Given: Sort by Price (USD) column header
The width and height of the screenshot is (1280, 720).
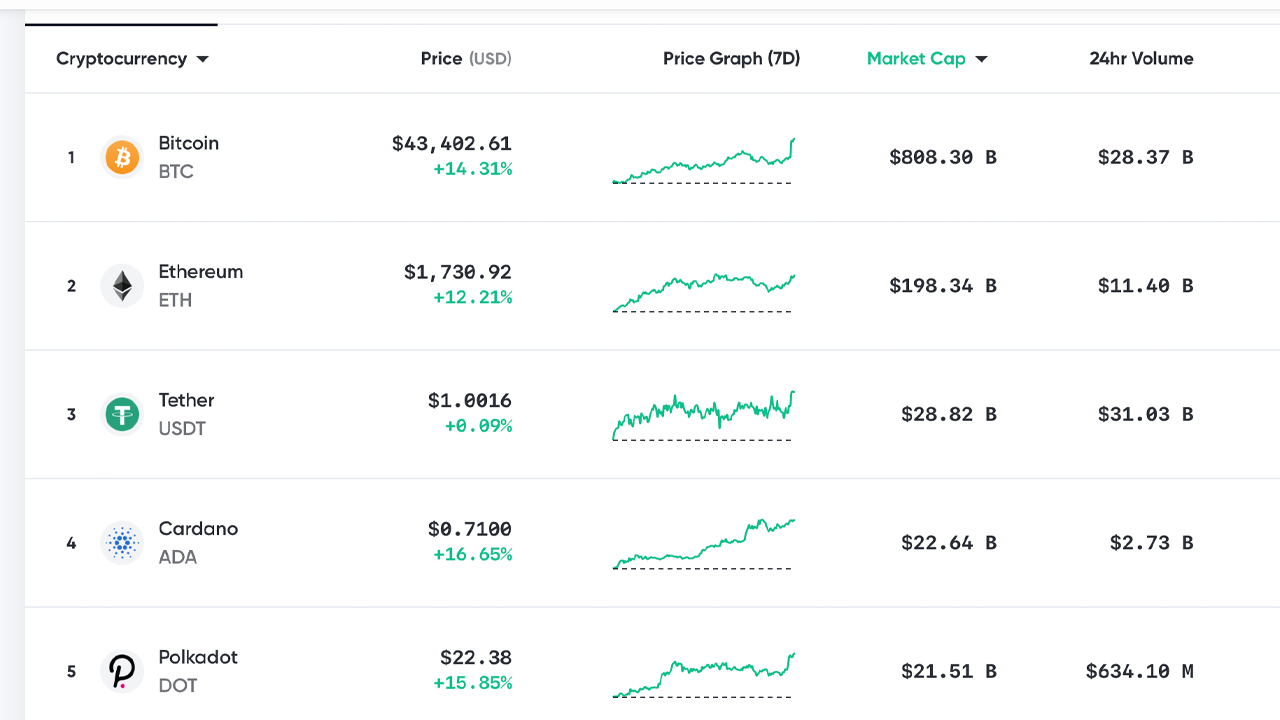Looking at the screenshot, I should tap(465, 59).
